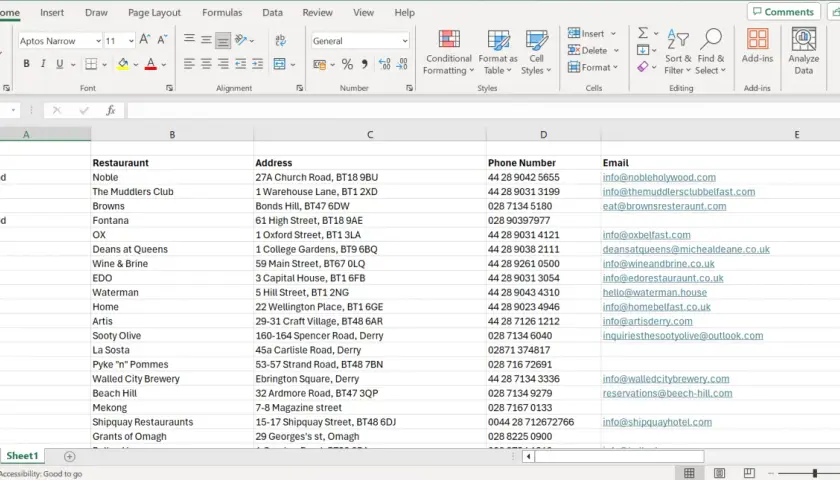Viewport: 840px width, 480px height.
Task: Click Insert cells button
Action: click(x=586, y=33)
